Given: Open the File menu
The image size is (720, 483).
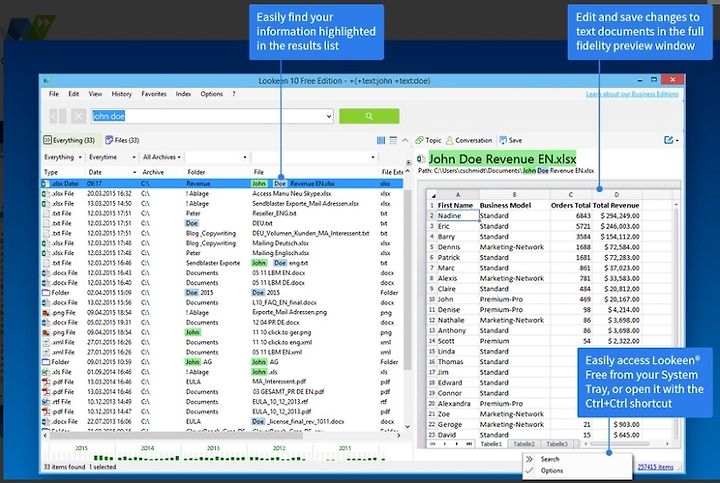Looking at the screenshot, I should [x=54, y=94].
